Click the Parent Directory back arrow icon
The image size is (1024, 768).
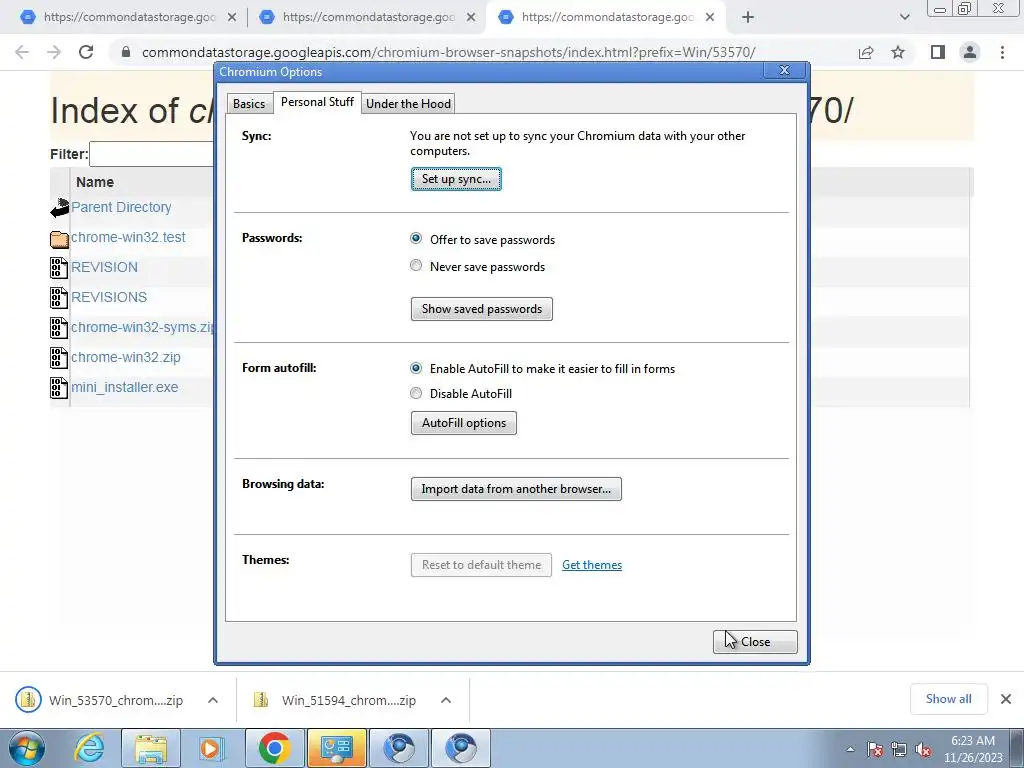[59, 208]
